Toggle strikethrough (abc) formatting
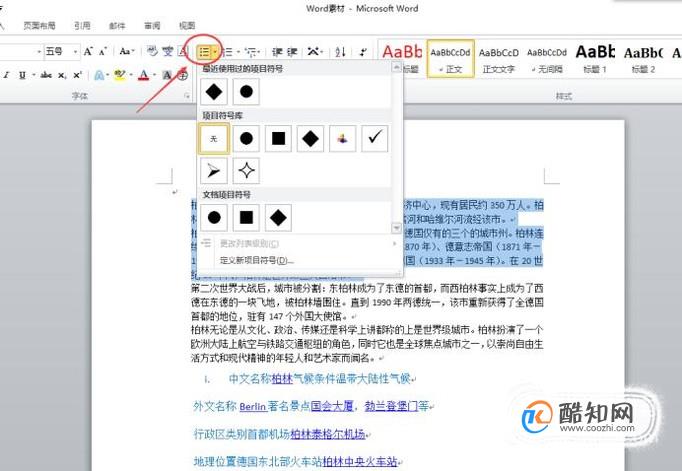 (45, 76)
